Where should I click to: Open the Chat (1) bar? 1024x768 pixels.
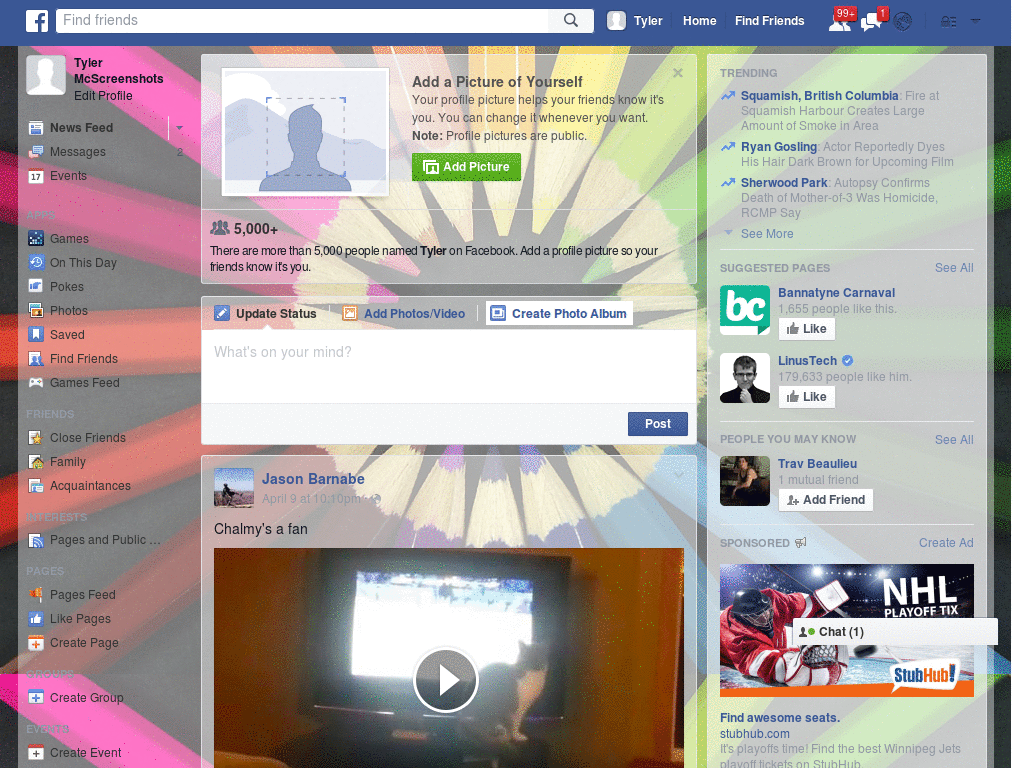click(x=895, y=632)
